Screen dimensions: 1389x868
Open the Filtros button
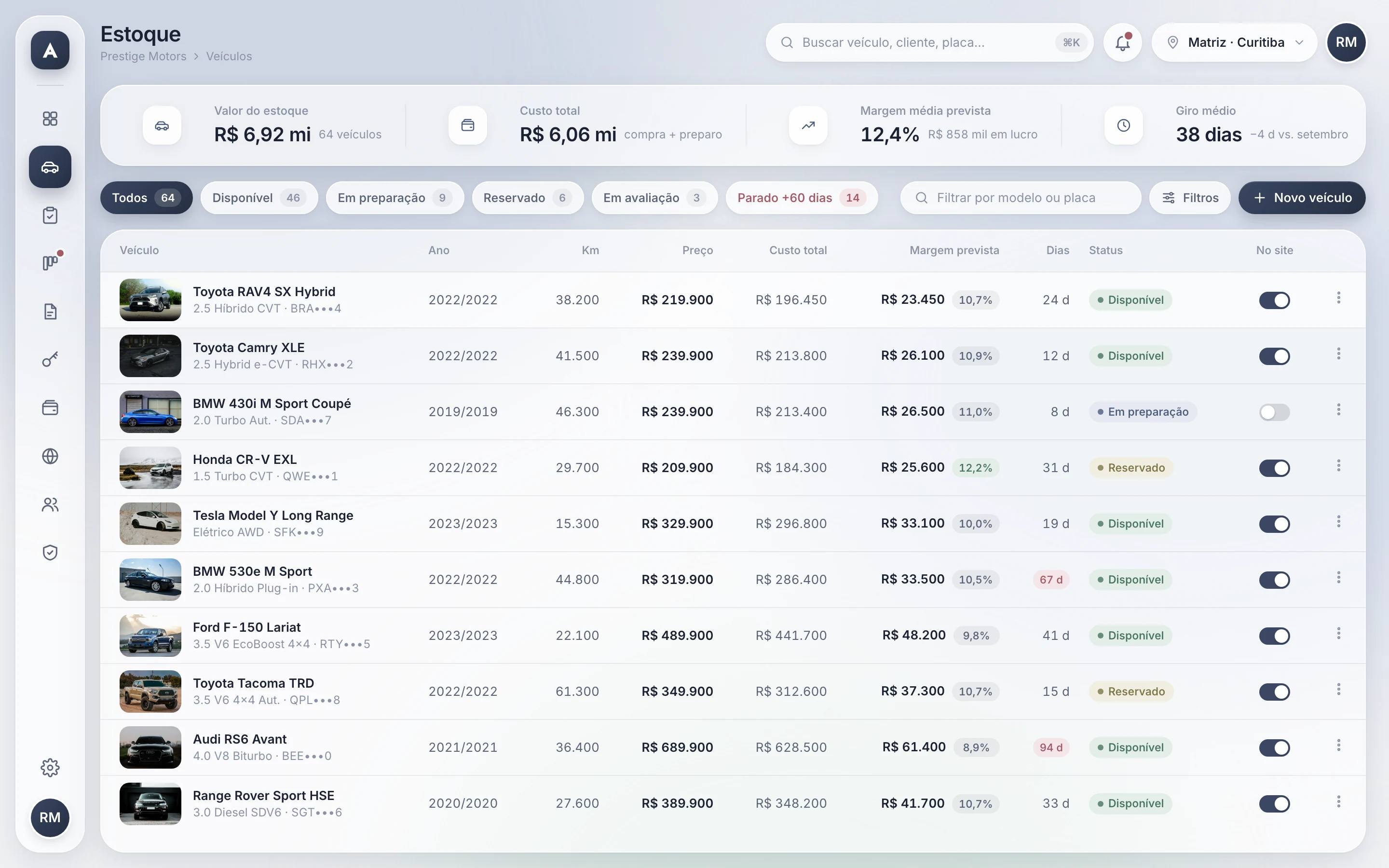pyautogui.click(x=1190, y=198)
